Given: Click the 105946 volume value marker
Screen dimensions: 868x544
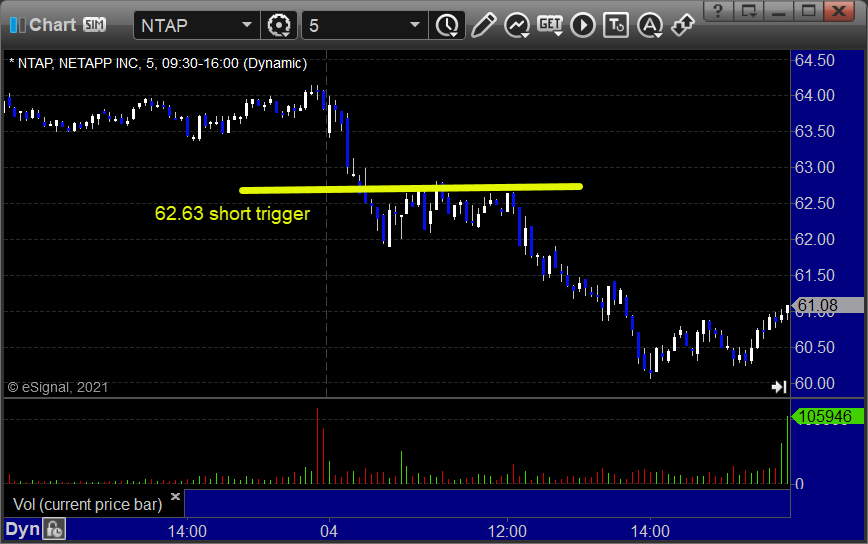Looking at the screenshot, I should click(828, 416).
